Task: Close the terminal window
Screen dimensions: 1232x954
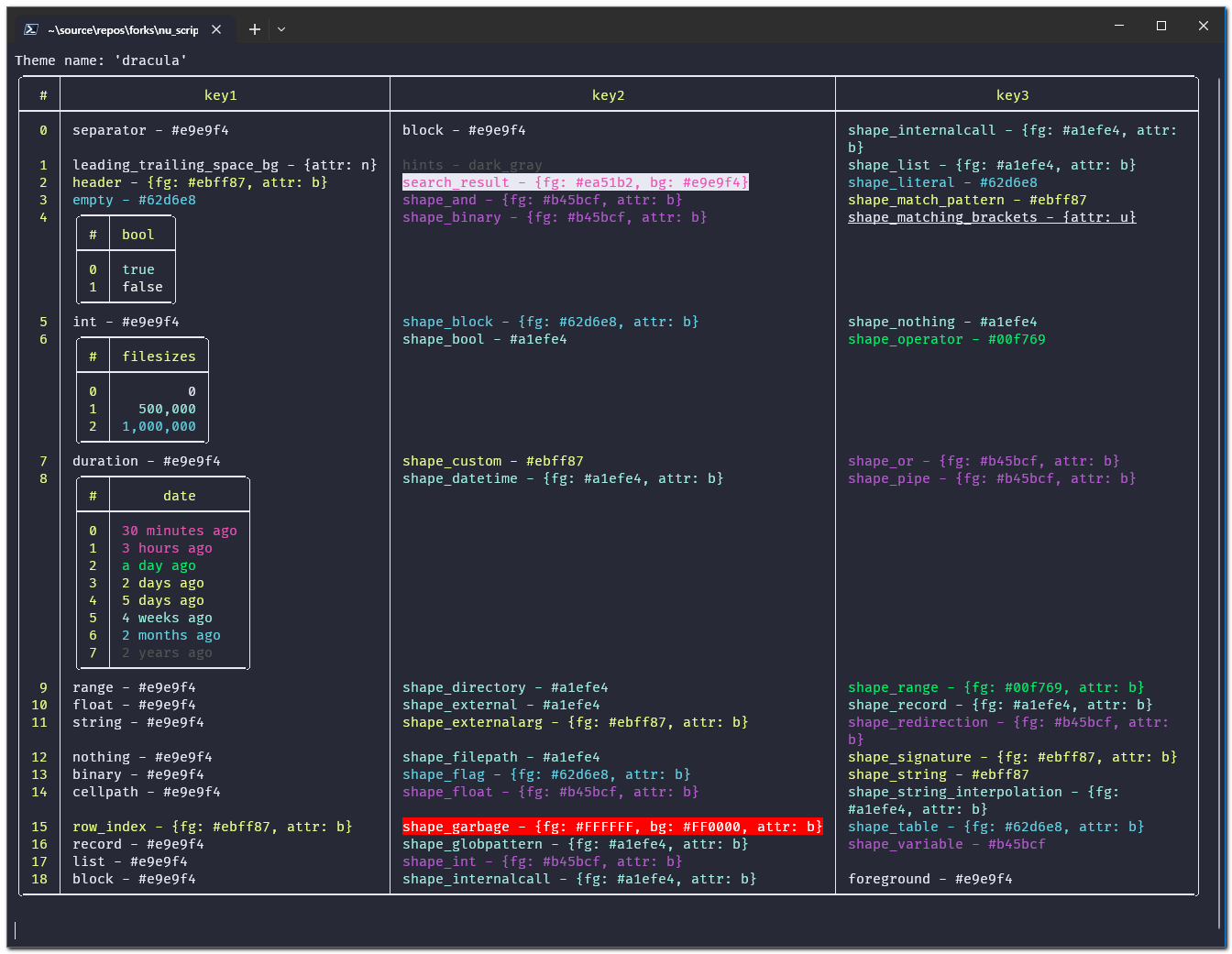Action: pyautogui.click(x=1204, y=26)
